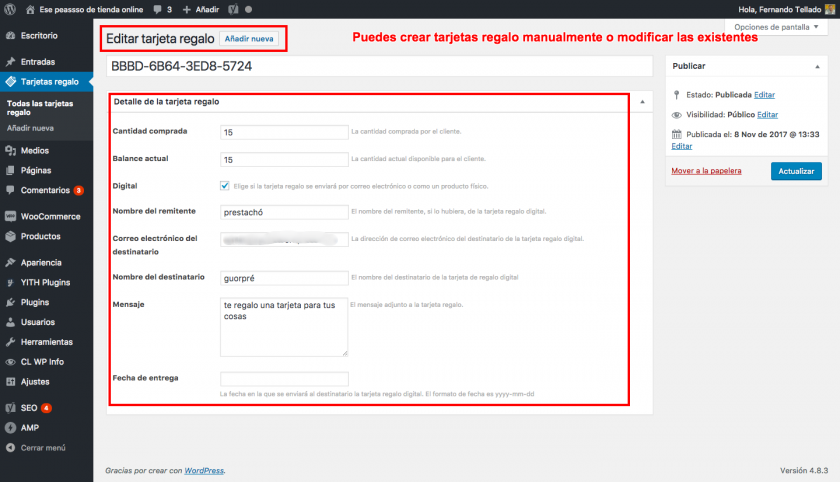Open the Añadir nueva submenu item
This screenshot has width=840, height=482.
click(30, 129)
